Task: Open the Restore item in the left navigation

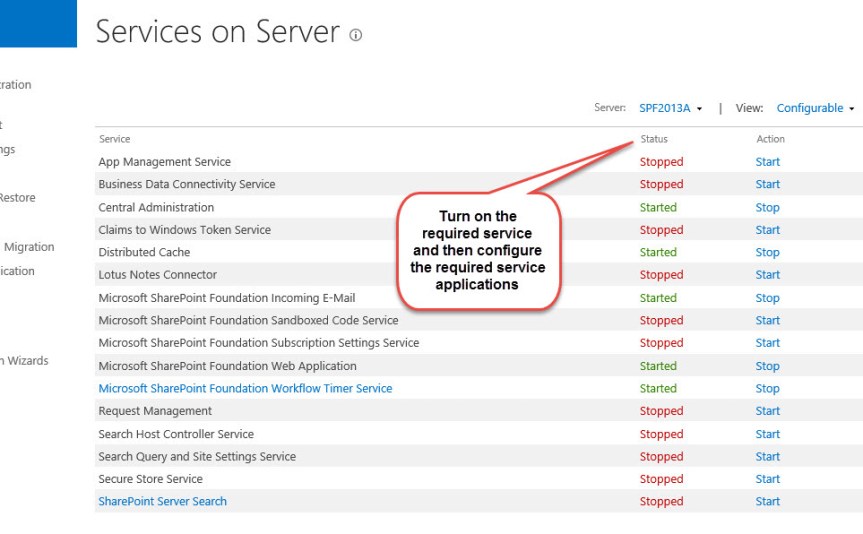Action: pyautogui.click(x=18, y=198)
